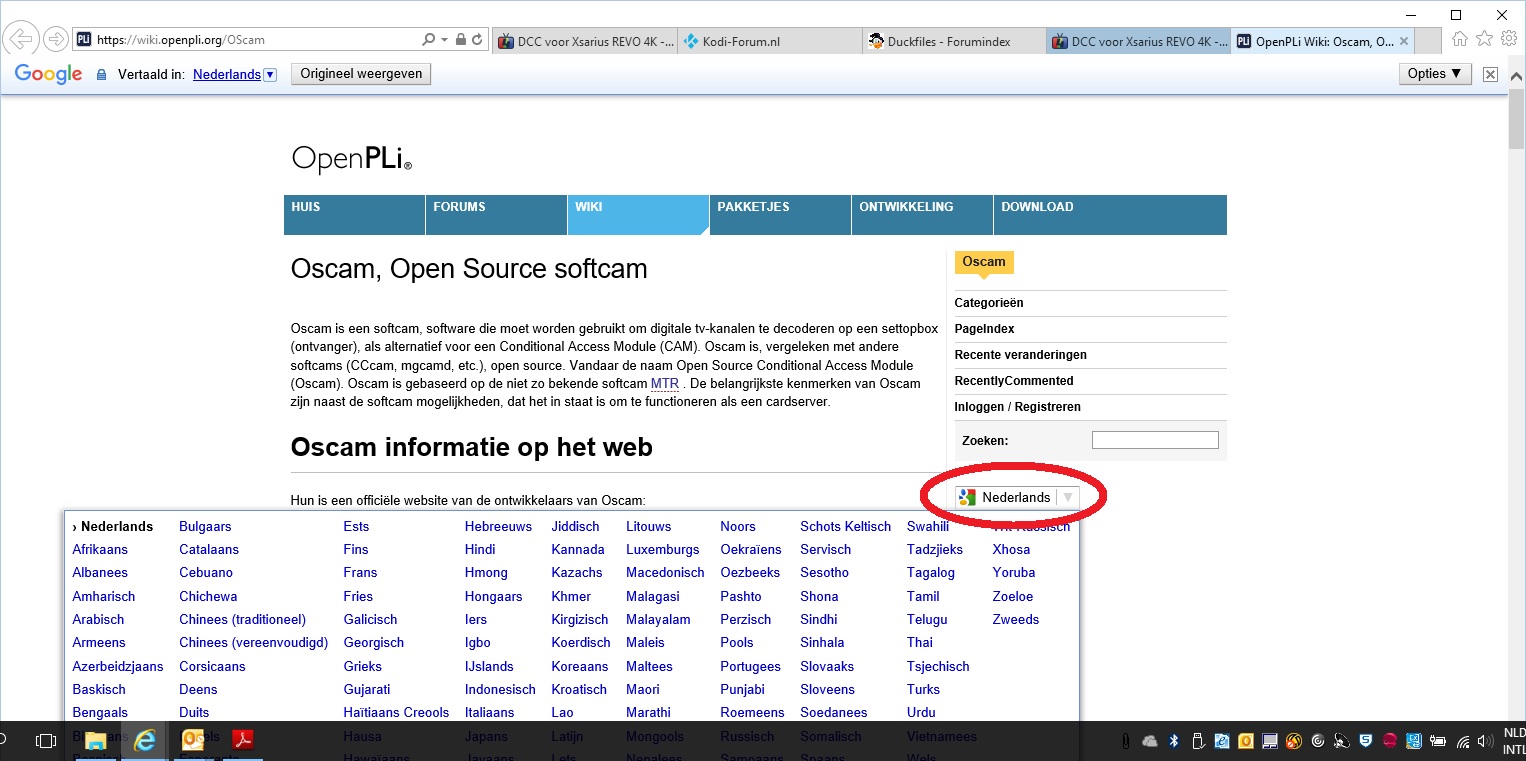Pick Chinees (vereenvoudigd) language option

(254, 643)
